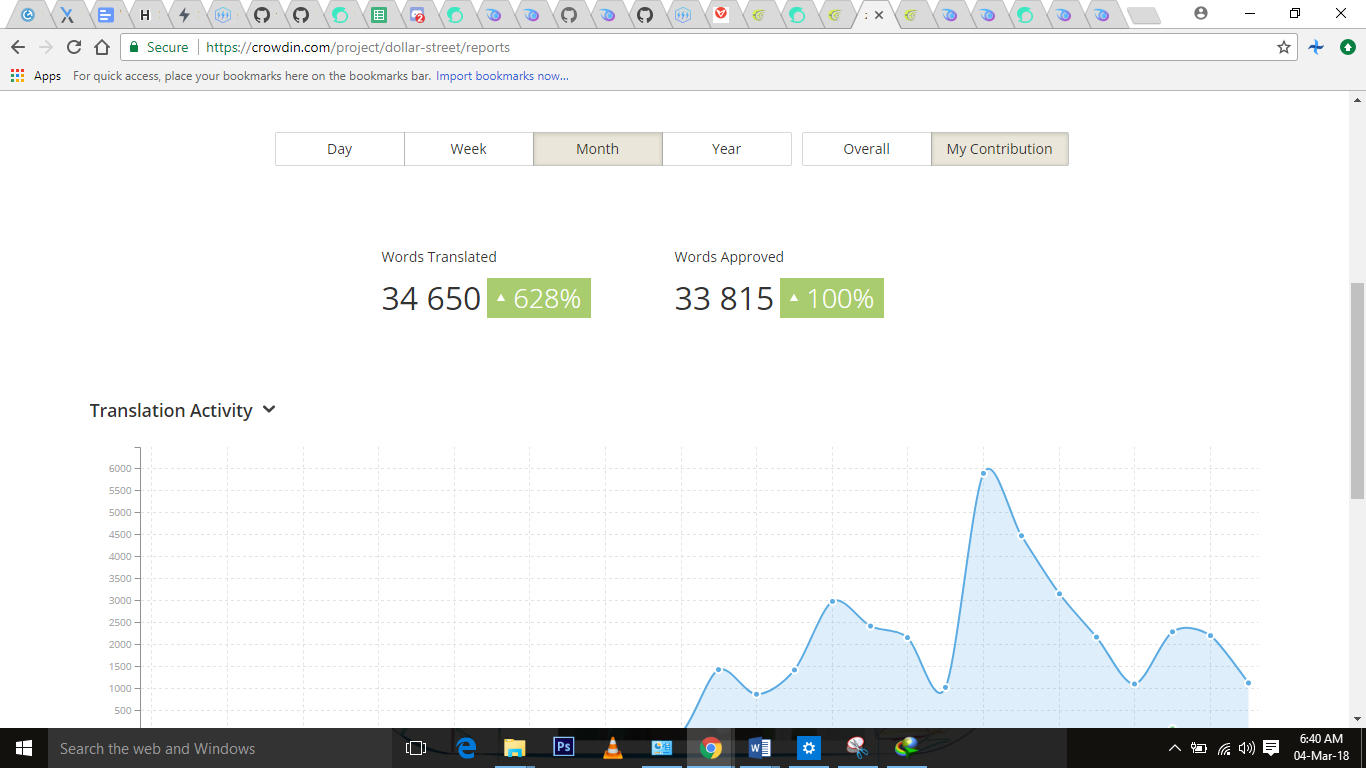Click the scrollbar up arrow

pyautogui.click(x=1357, y=100)
